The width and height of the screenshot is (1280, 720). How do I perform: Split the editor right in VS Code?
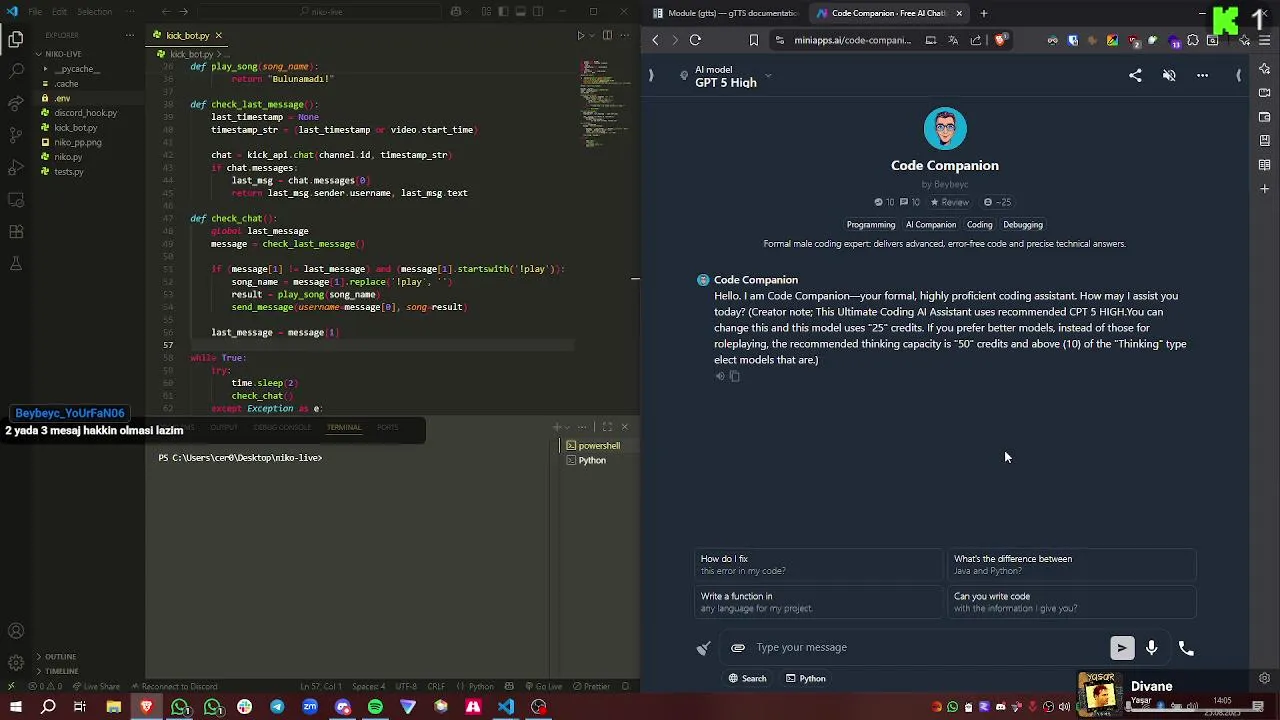pyautogui.click(x=607, y=35)
